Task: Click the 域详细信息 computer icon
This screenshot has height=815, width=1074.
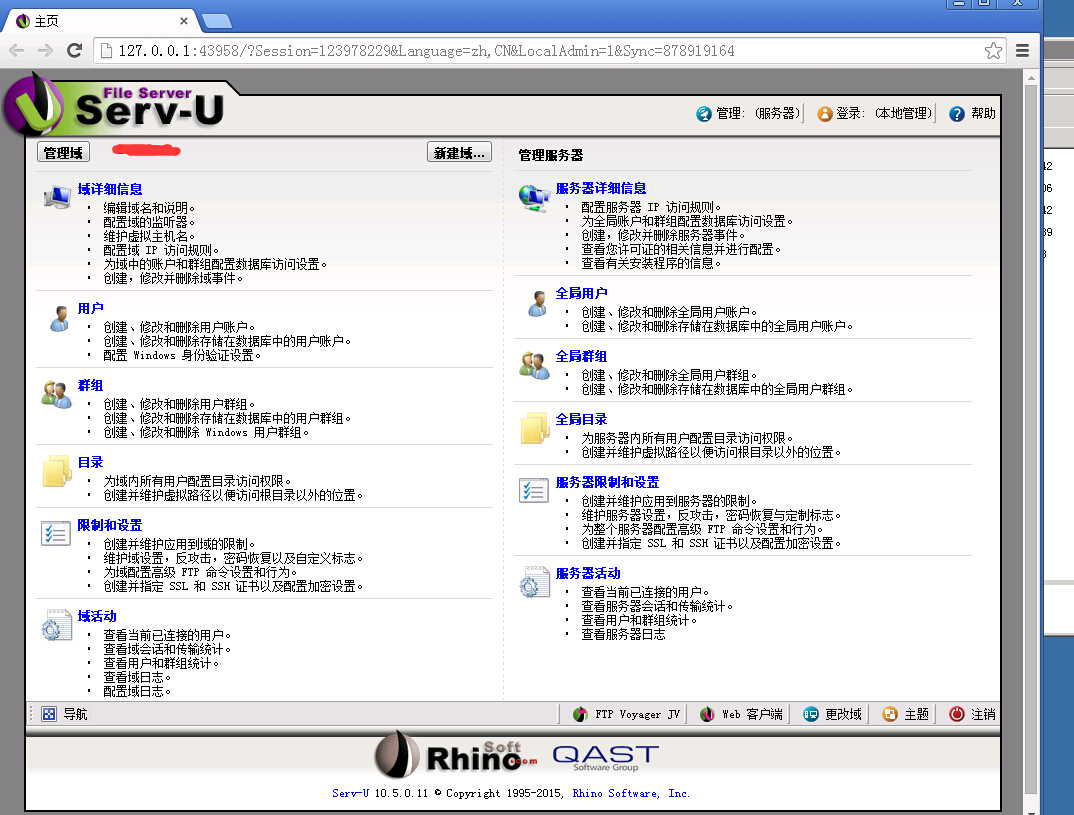Action: 57,197
